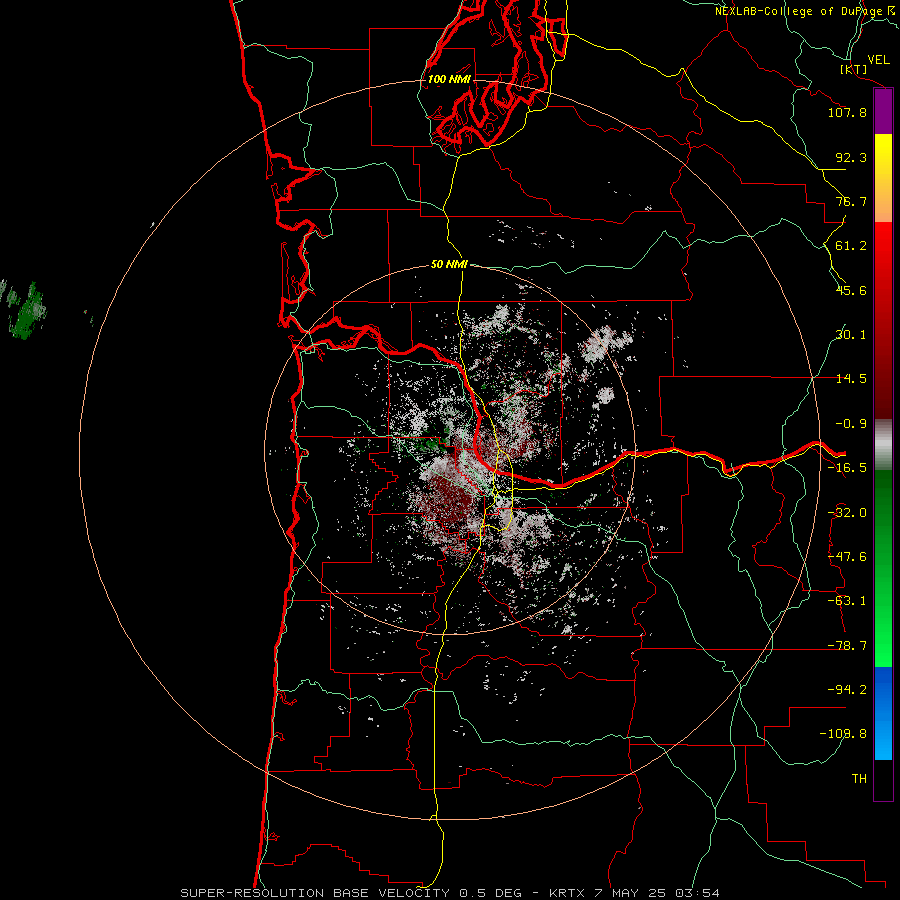Screen dimensions: 900x900
Task: Click the 30.1 velocity scale label
Action: click(x=851, y=335)
